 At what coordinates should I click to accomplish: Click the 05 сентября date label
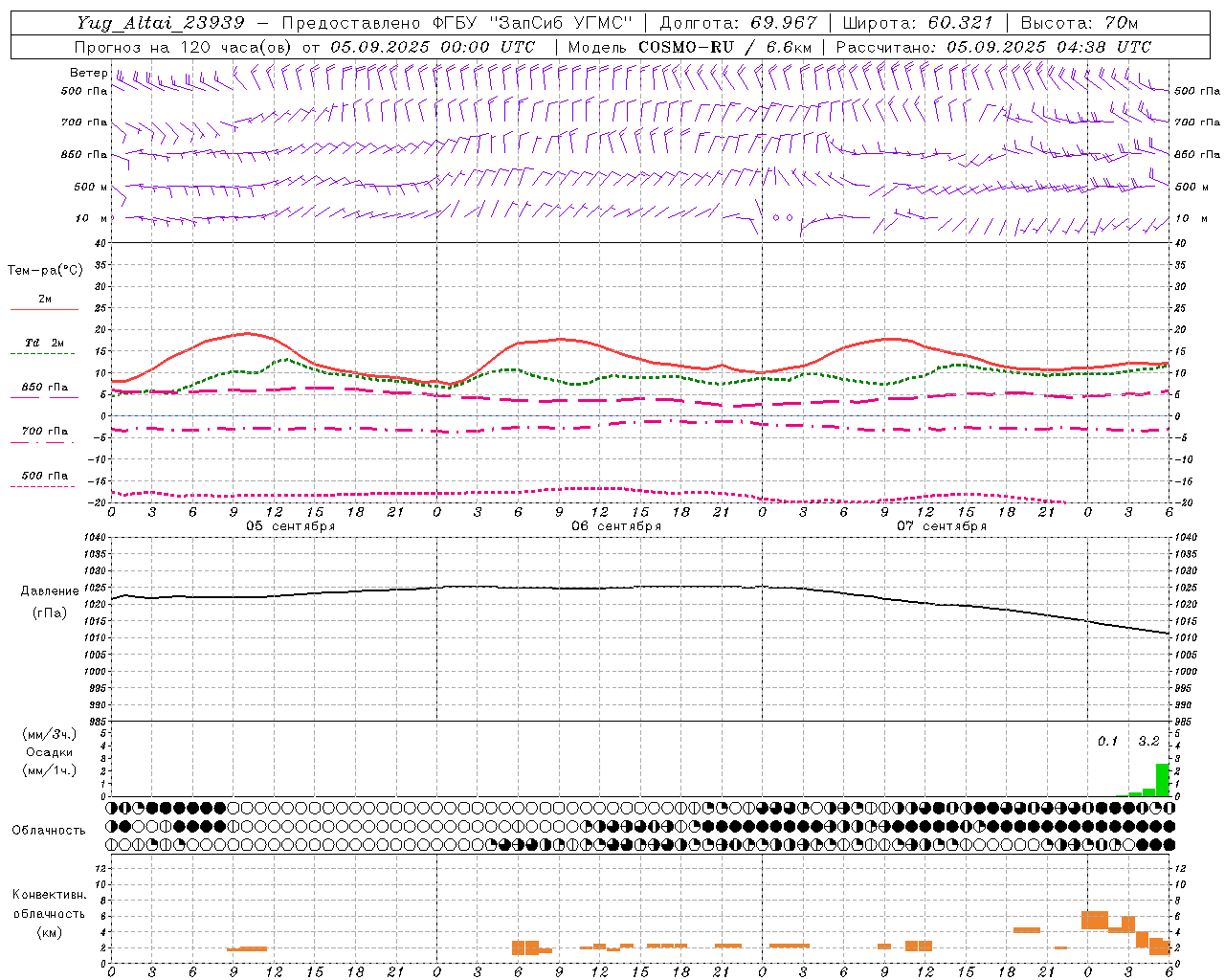290,526
